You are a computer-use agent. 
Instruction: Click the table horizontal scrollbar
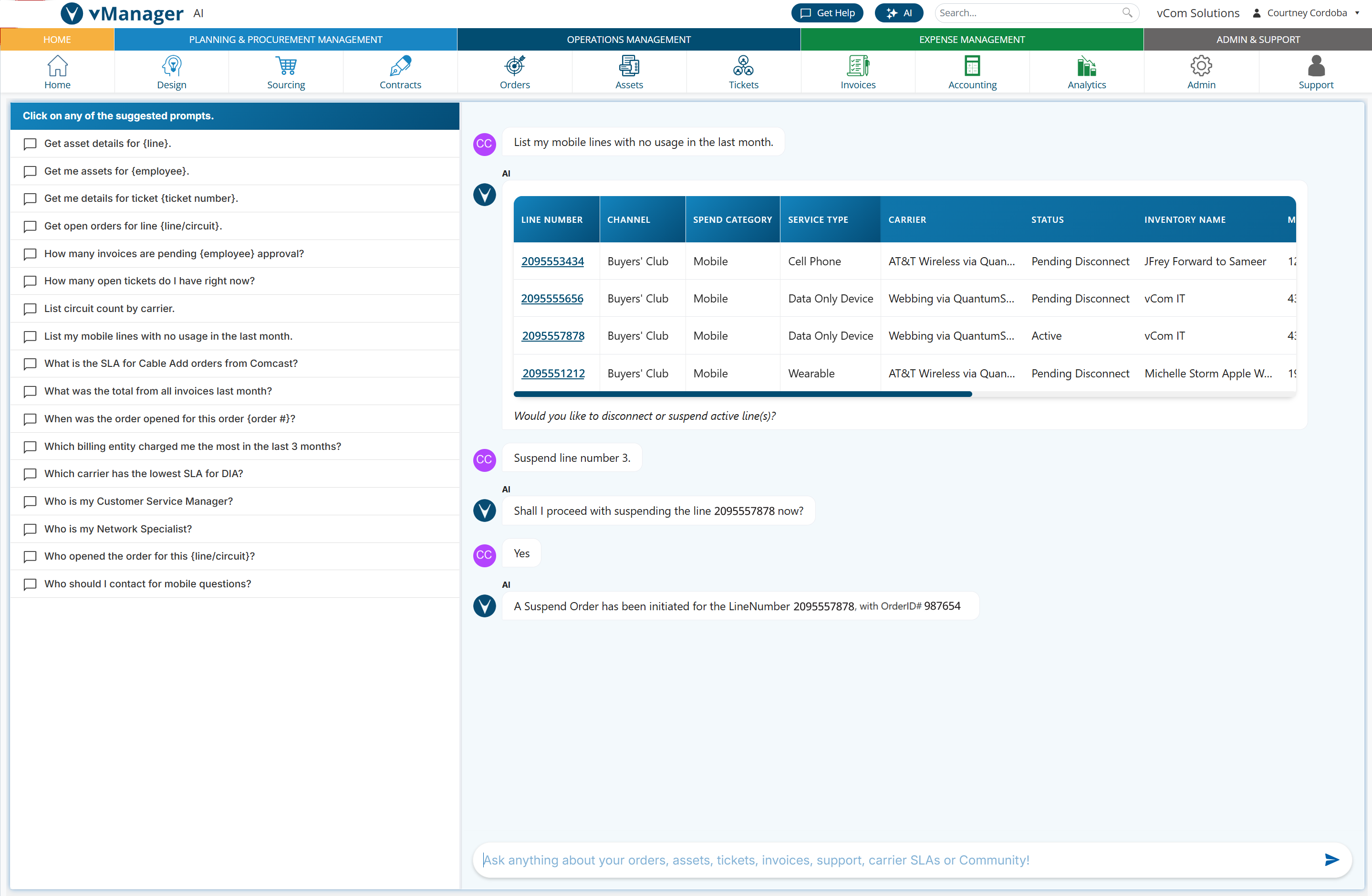coord(742,395)
